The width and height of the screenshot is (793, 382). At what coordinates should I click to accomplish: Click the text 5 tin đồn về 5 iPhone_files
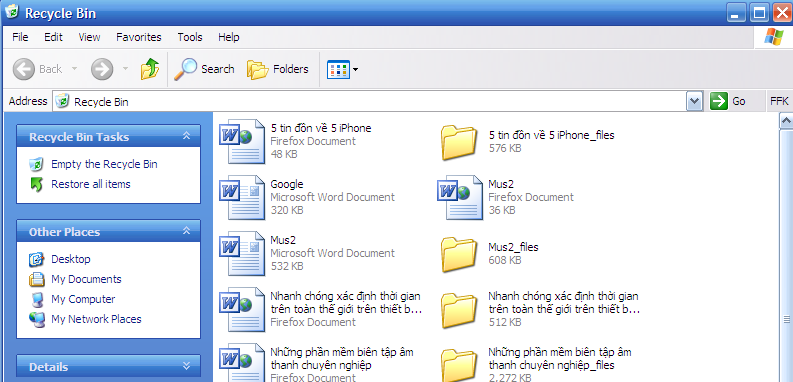552,135
